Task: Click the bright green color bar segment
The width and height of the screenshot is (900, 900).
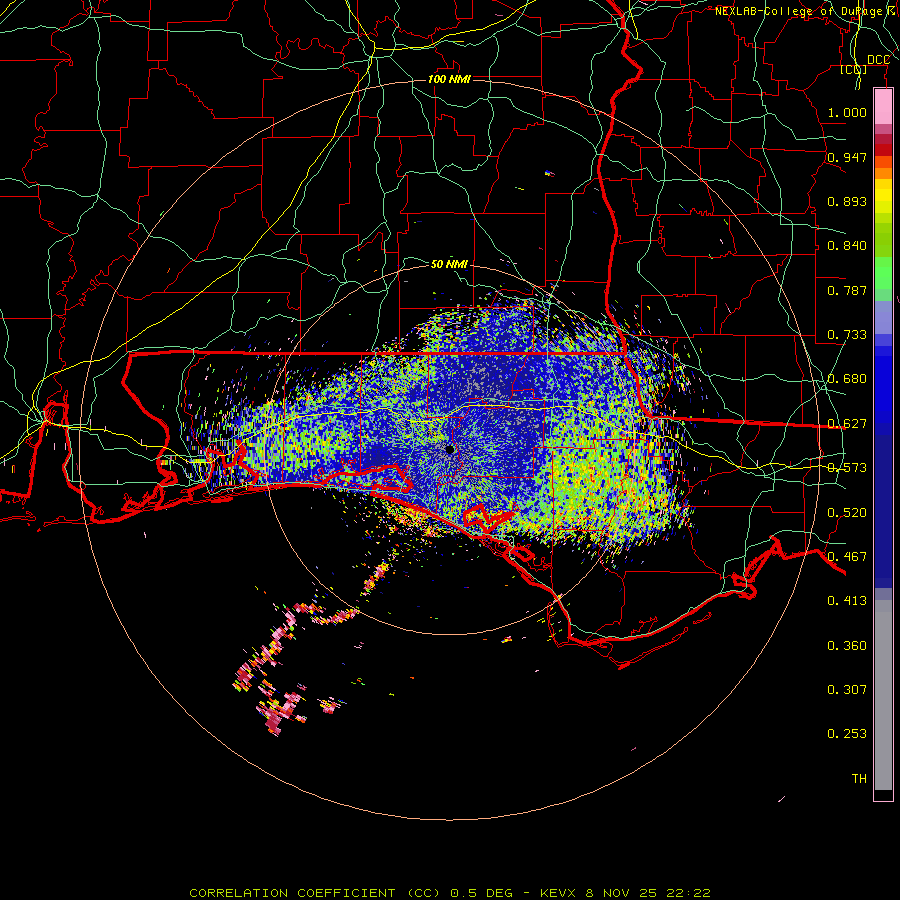Action: tap(883, 273)
